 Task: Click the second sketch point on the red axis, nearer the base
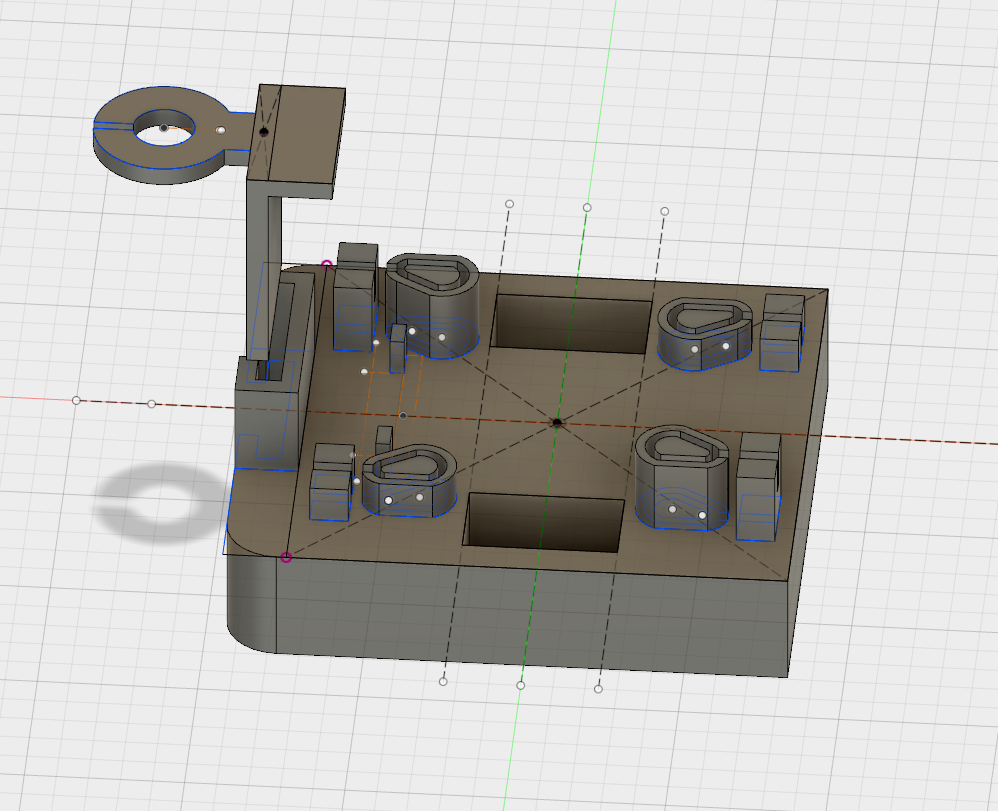[151, 404]
